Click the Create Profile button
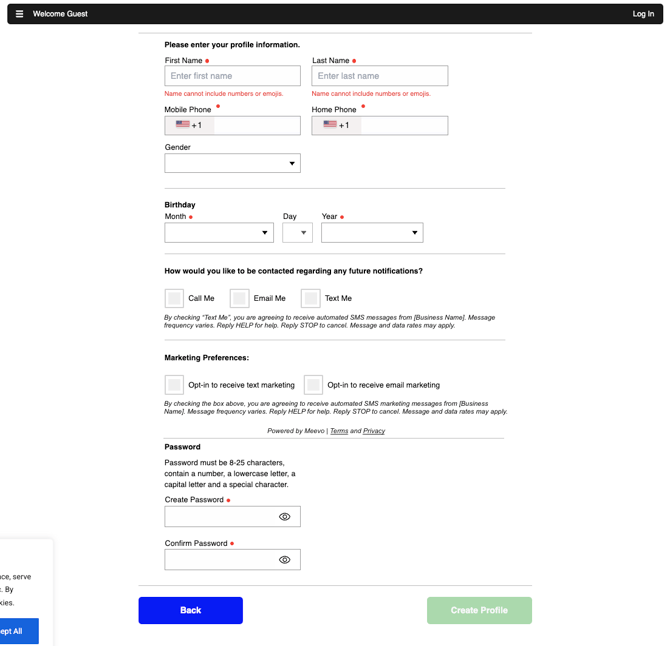Screen dimensions: 670x646 tap(479, 610)
